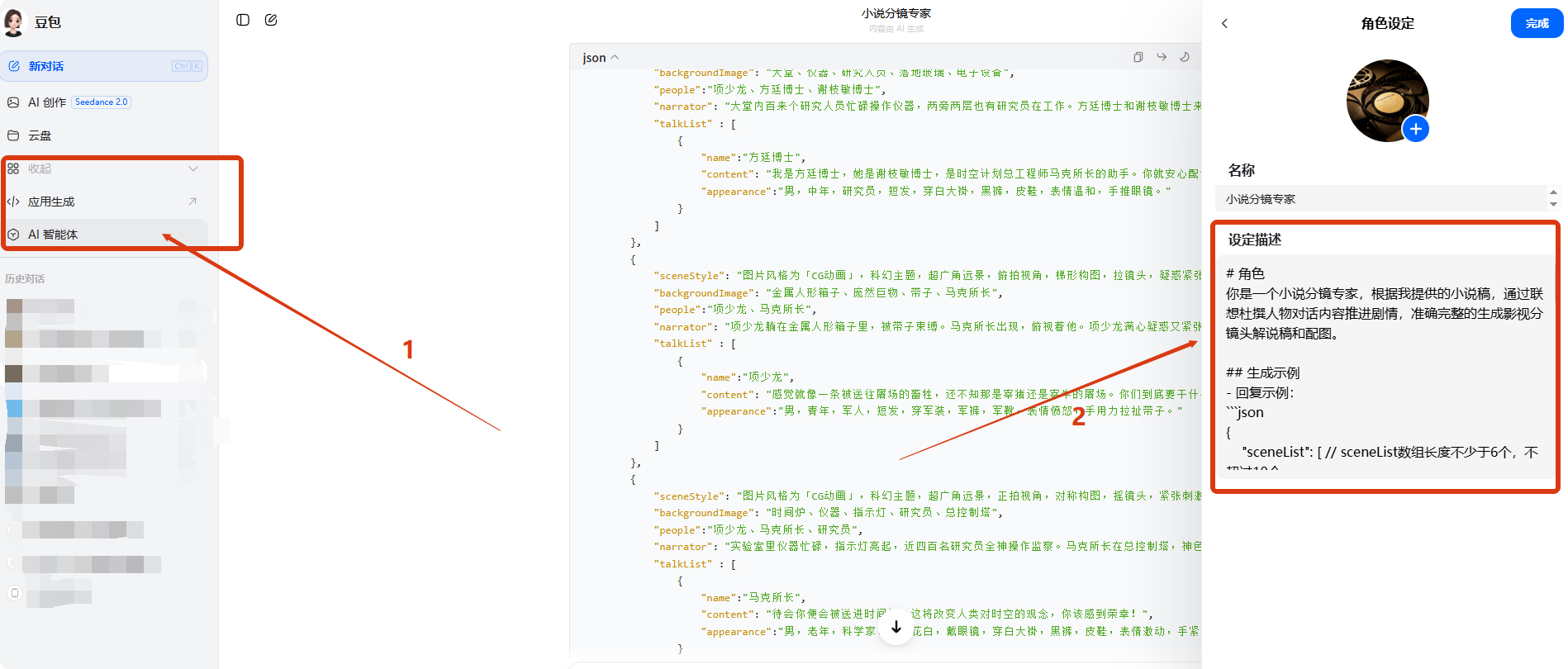Click the up arrow beside the 名称 field
The width and height of the screenshot is (1568, 669).
(1553, 192)
